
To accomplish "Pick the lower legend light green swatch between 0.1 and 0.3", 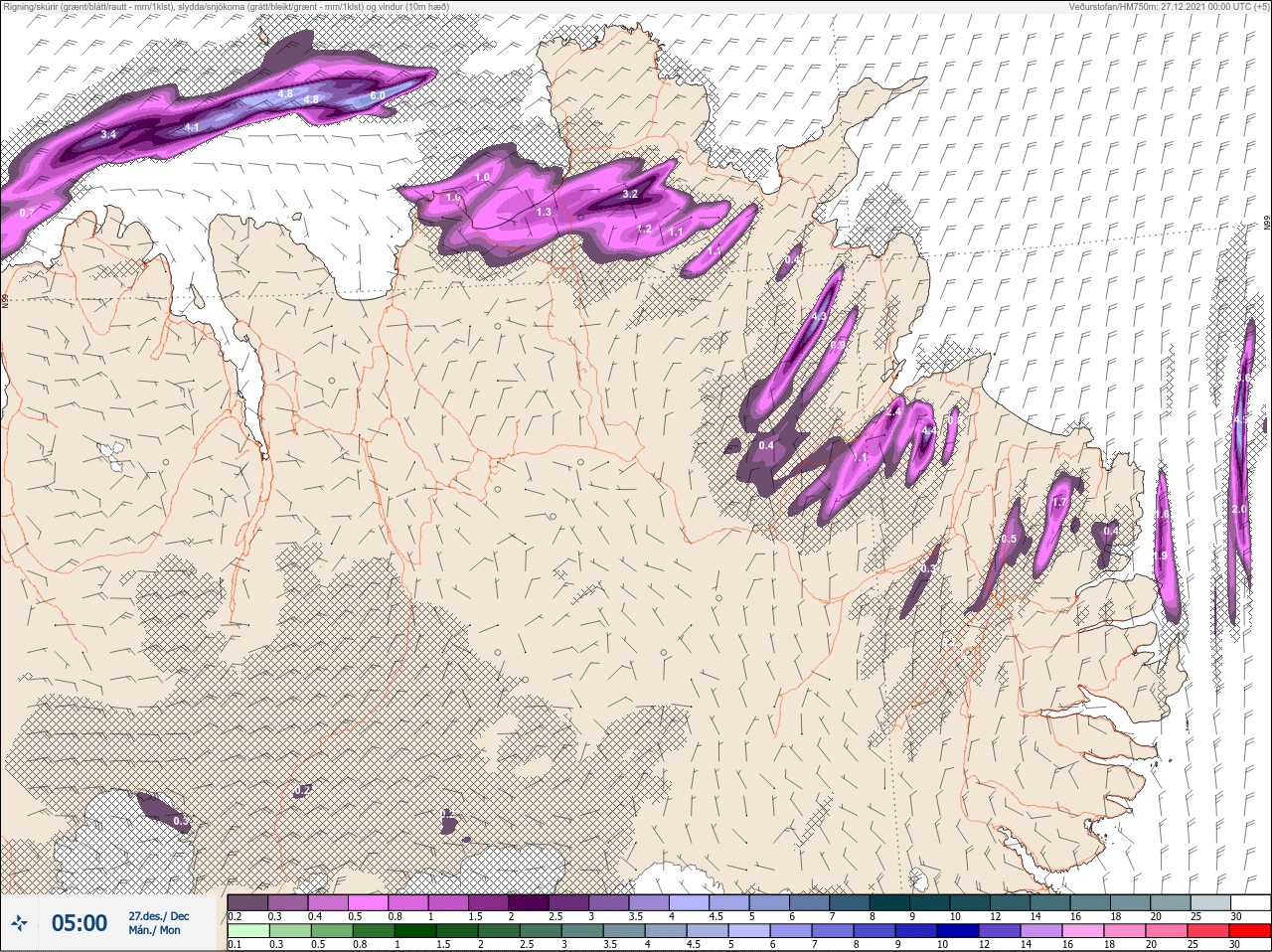I will click(x=248, y=931).
